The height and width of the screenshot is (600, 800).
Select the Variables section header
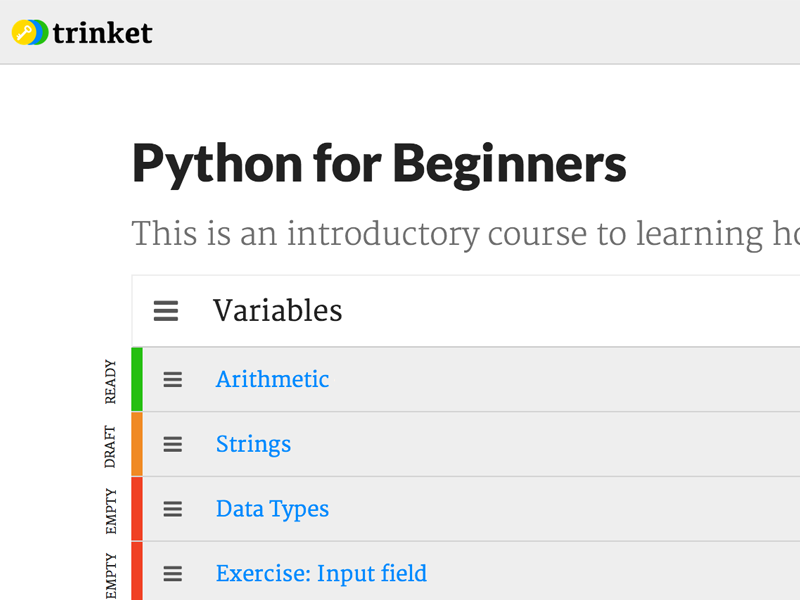(x=278, y=311)
